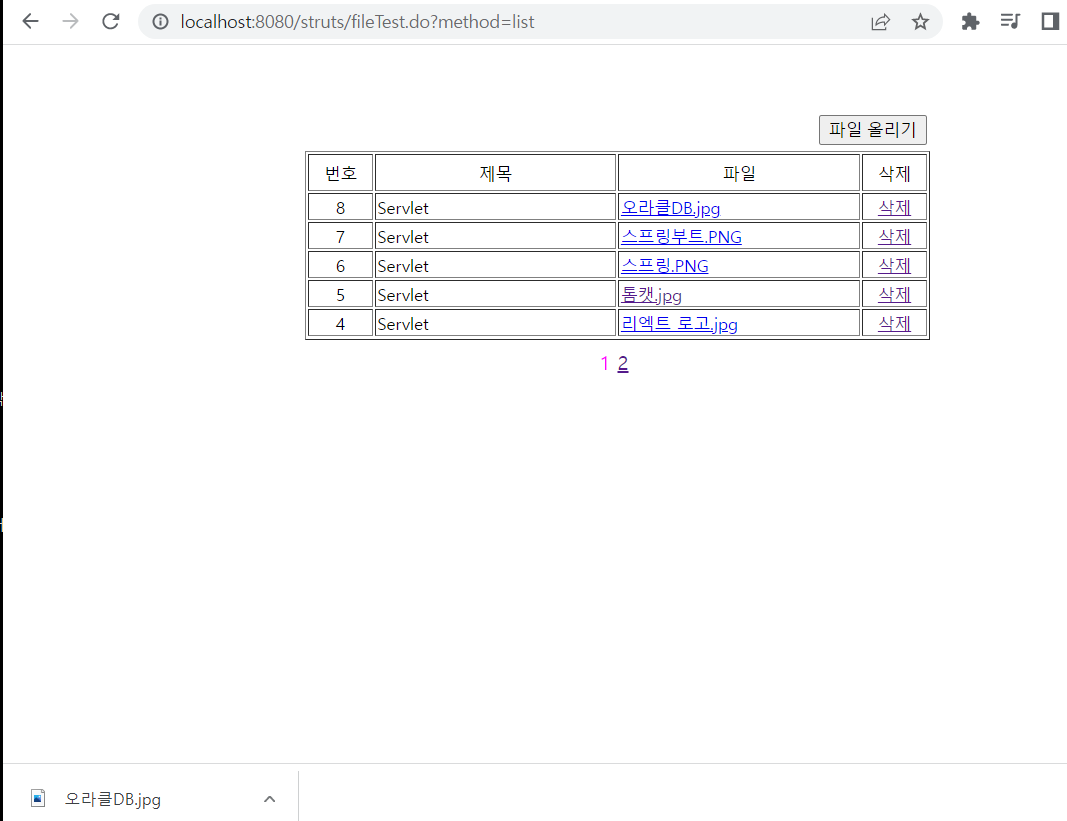Download 스프링부트.PNG from the list
1067x821 pixels.
click(682, 236)
